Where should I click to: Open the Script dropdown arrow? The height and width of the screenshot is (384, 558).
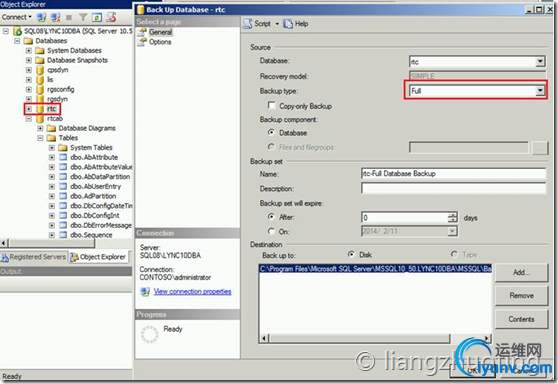point(277,24)
